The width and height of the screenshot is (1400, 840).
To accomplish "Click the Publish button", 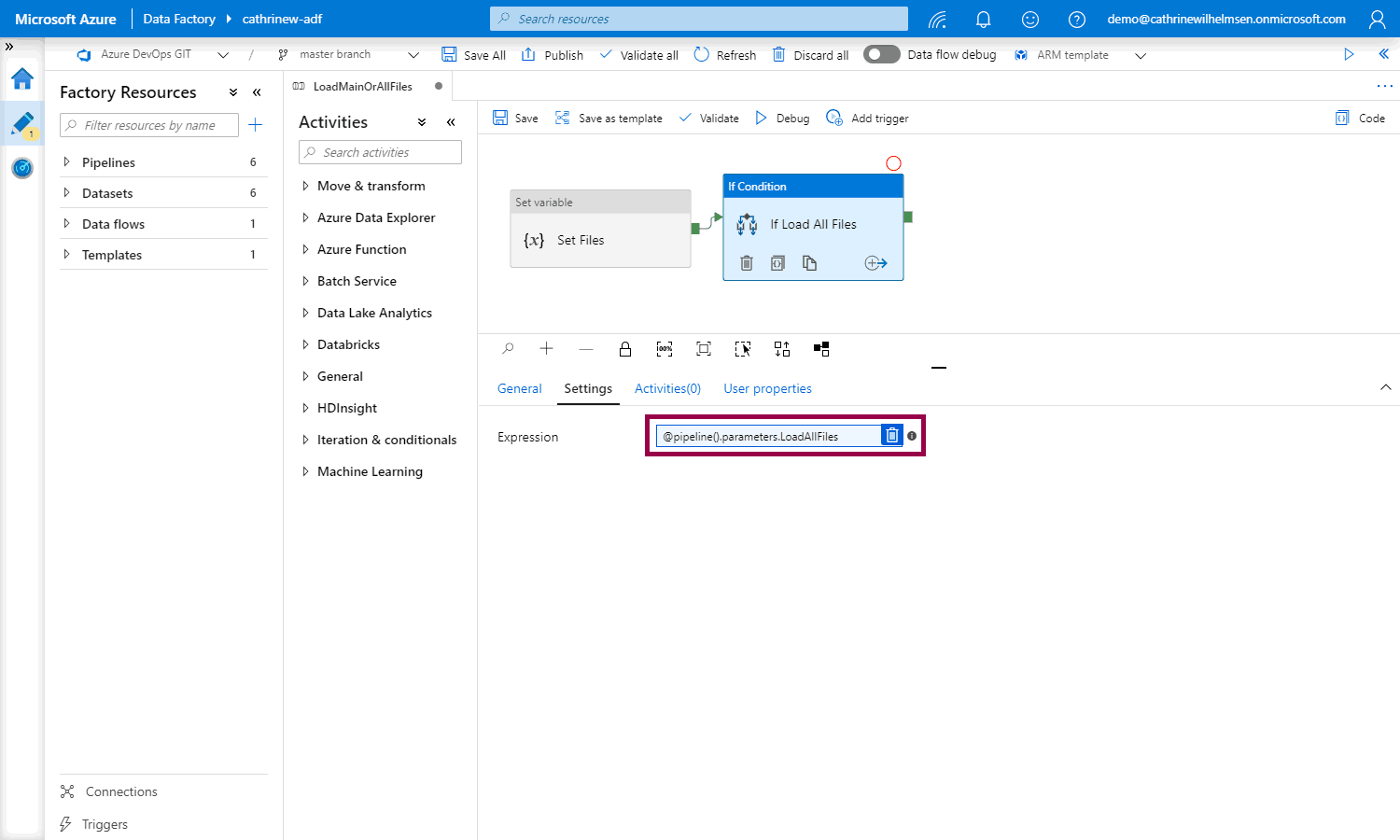I will [x=553, y=55].
